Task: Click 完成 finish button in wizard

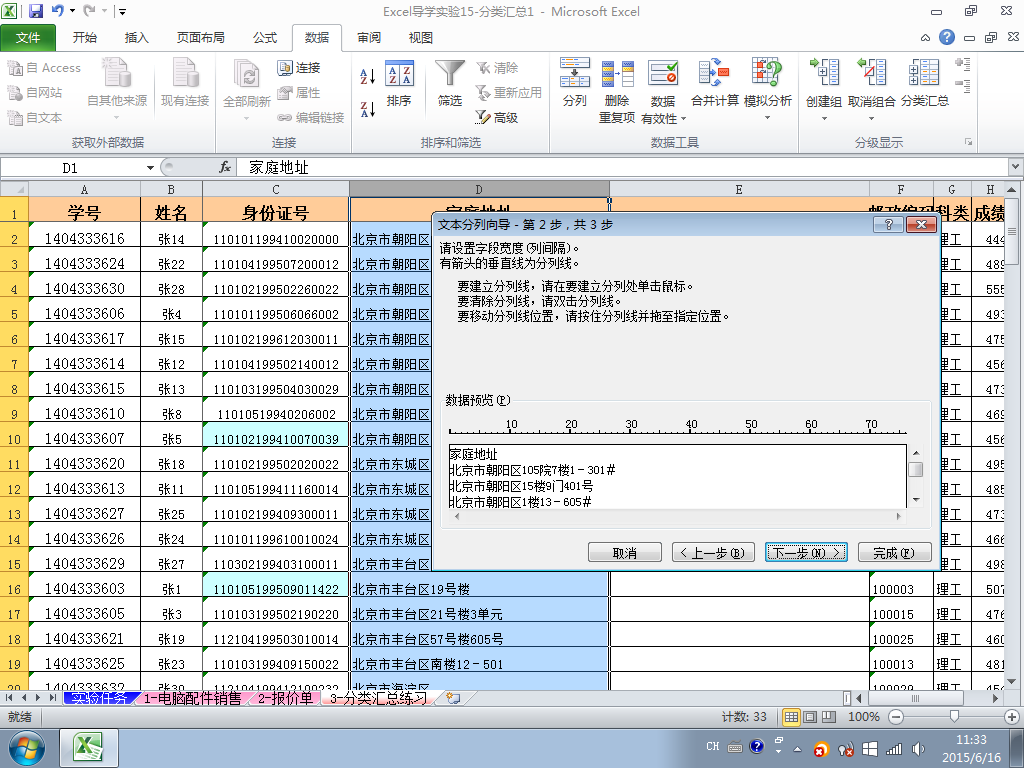Action: 894,552
